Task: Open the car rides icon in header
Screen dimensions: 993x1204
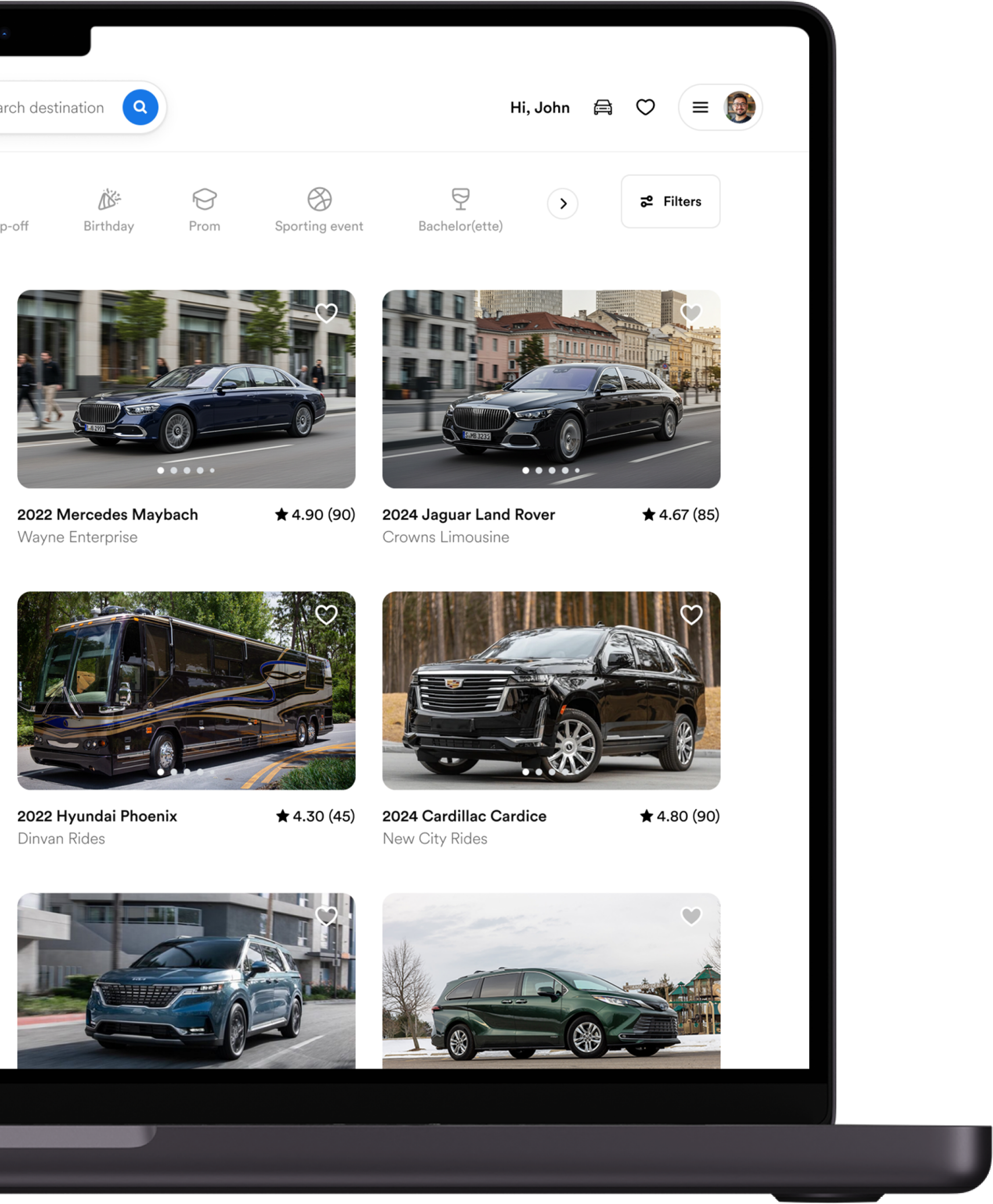Action: click(x=602, y=107)
